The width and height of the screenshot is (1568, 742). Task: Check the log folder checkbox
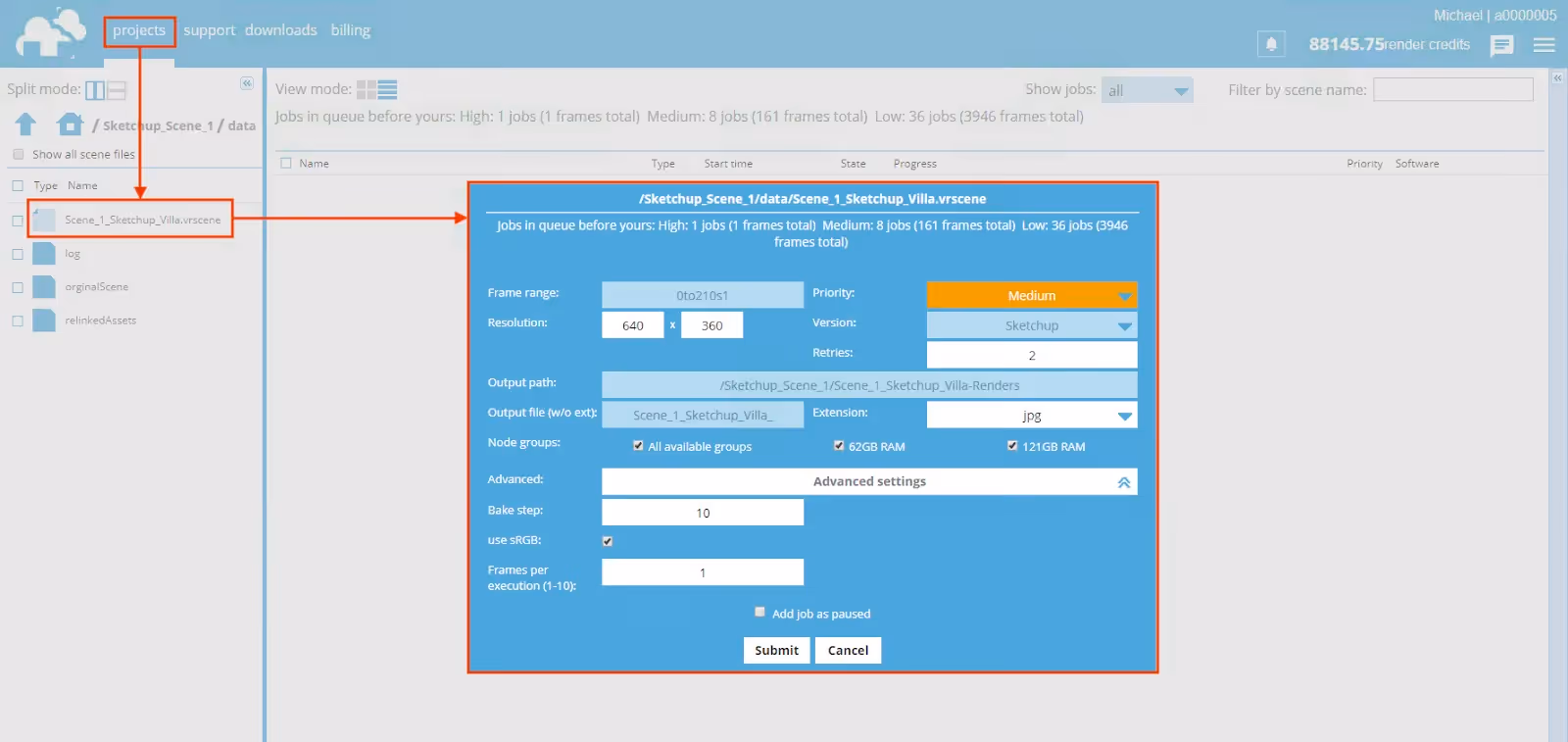tap(18, 254)
